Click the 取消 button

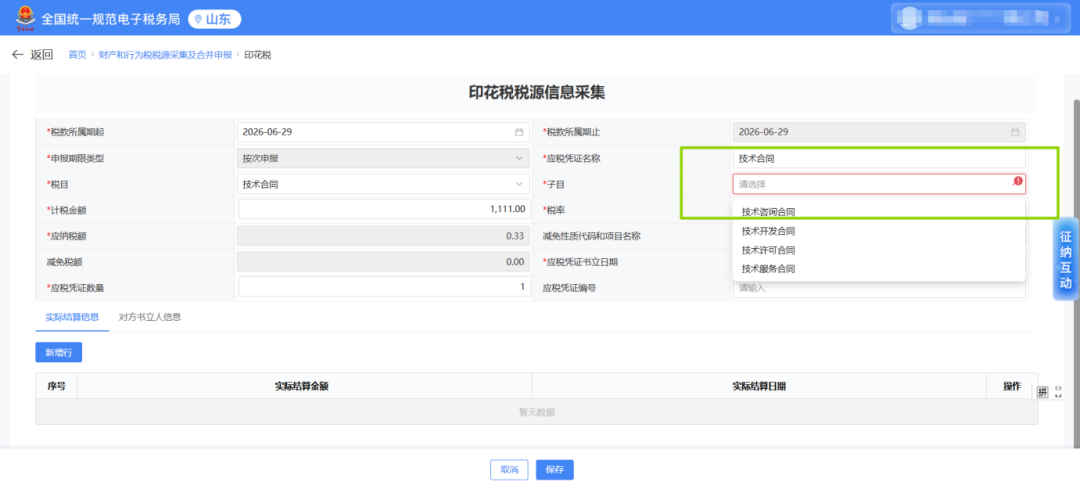pyautogui.click(x=509, y=470)
